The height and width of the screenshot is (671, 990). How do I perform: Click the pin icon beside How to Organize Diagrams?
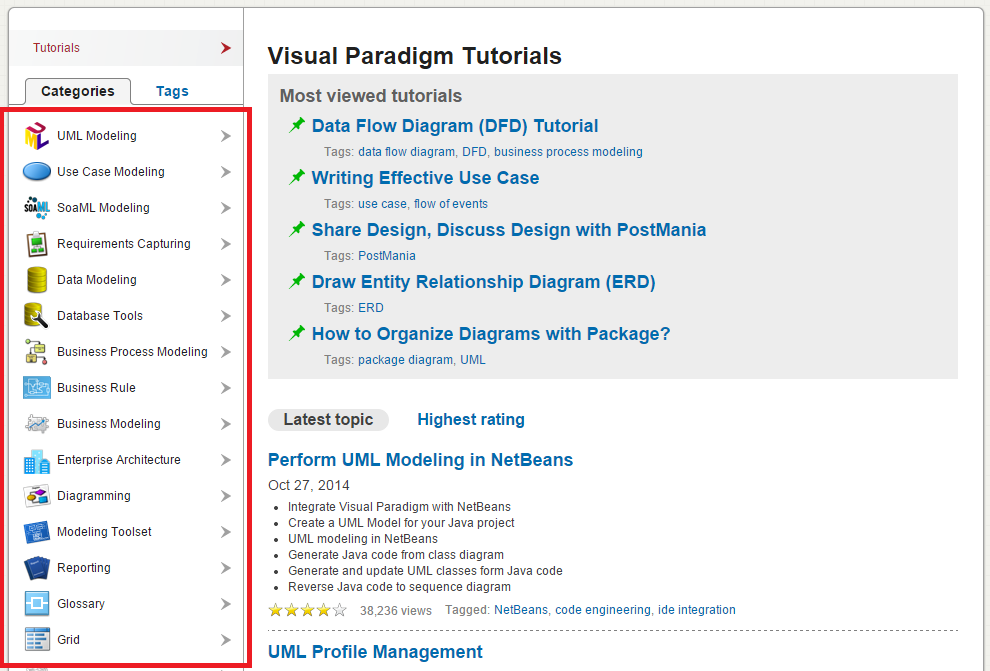tap(297, 333)
